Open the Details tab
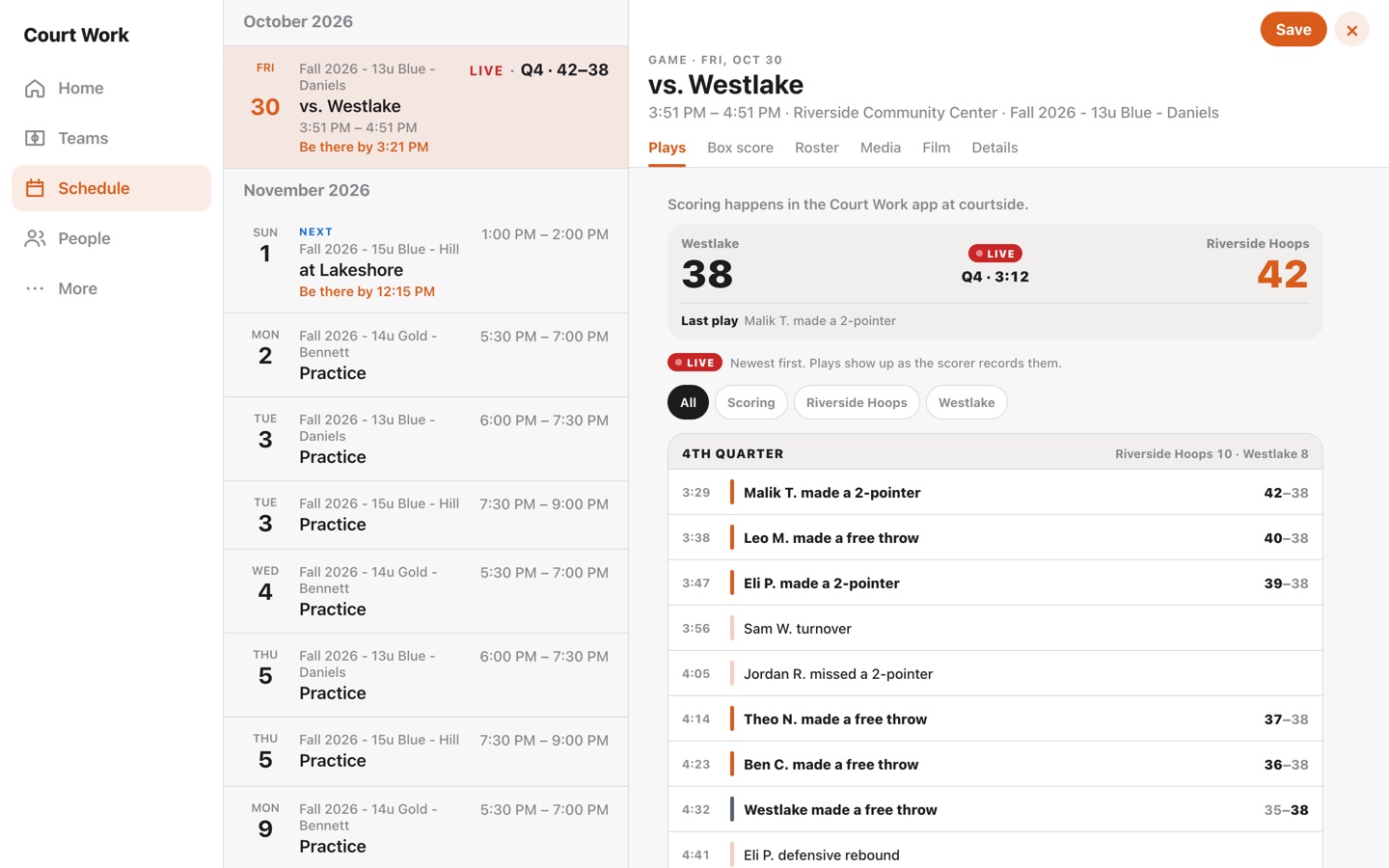Viewport: 1389px width, 868px height. click(x=994, y=149)
